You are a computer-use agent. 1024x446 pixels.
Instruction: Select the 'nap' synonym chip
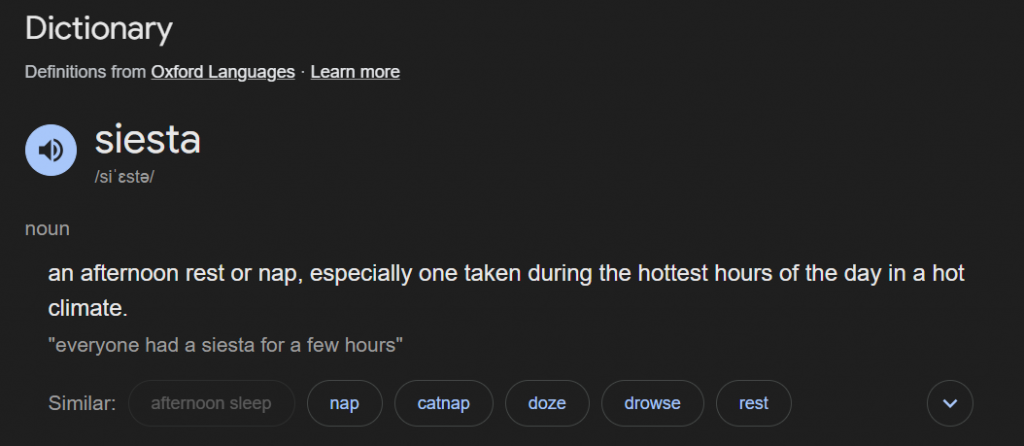pos(344,404)
